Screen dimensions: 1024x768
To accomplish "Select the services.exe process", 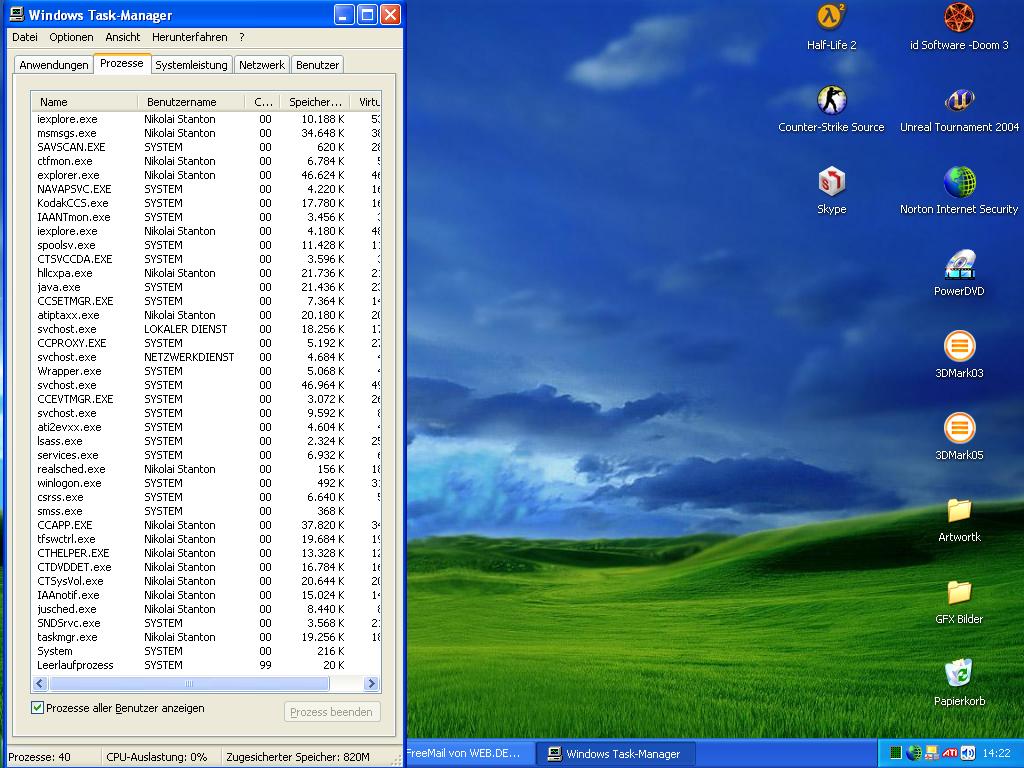I will click(x=206, y=455).
